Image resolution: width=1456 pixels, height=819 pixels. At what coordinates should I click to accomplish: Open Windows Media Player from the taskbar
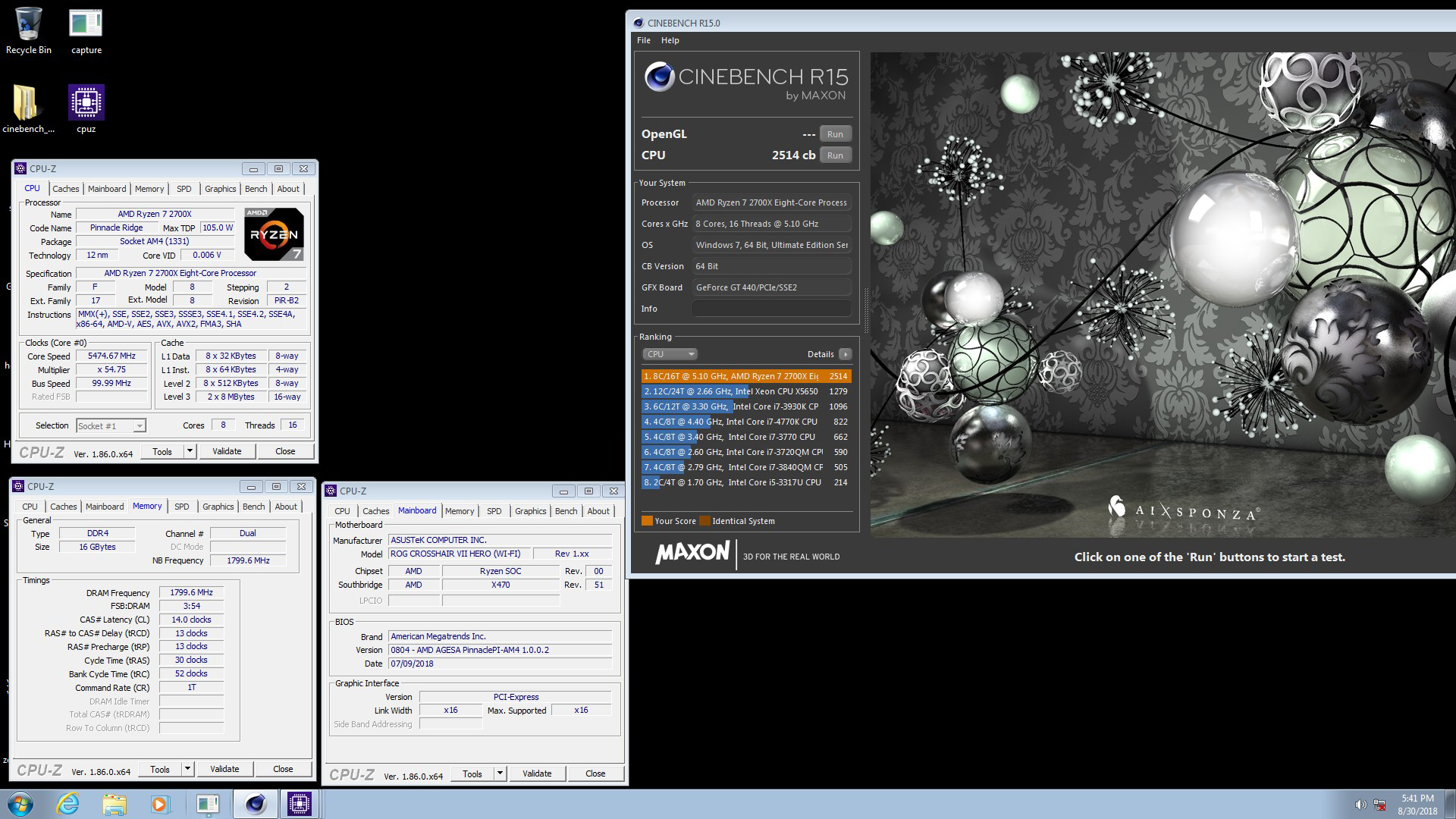(x=160, y=804)
